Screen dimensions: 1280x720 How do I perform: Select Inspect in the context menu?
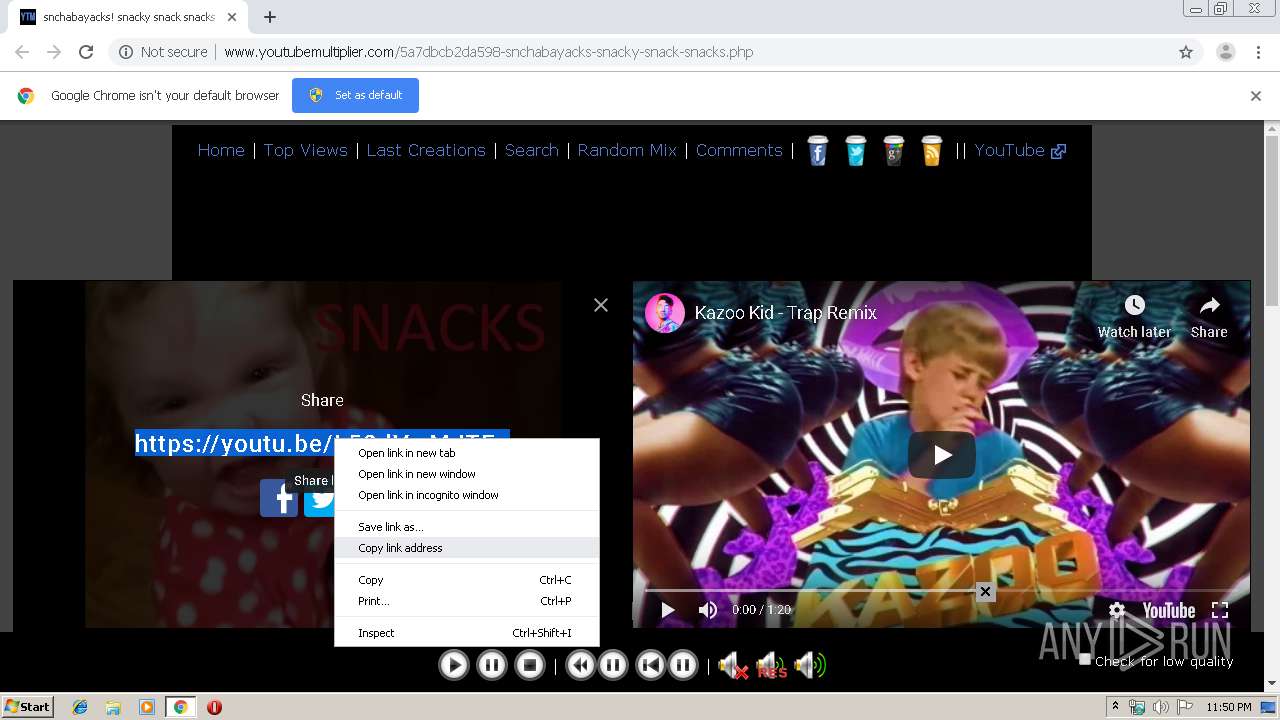466,633
